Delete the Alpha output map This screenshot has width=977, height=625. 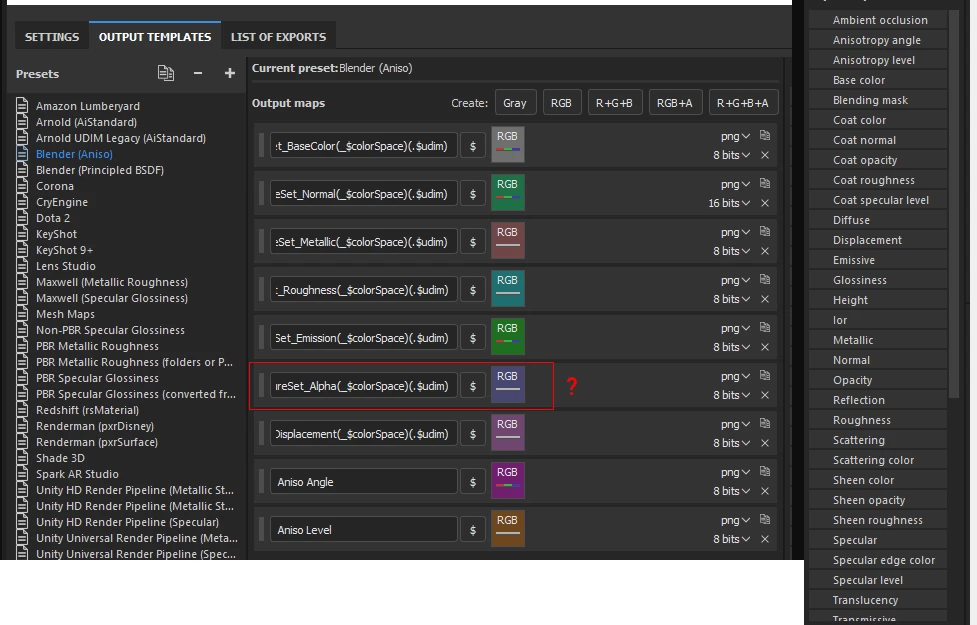click(x=765, y=395)
